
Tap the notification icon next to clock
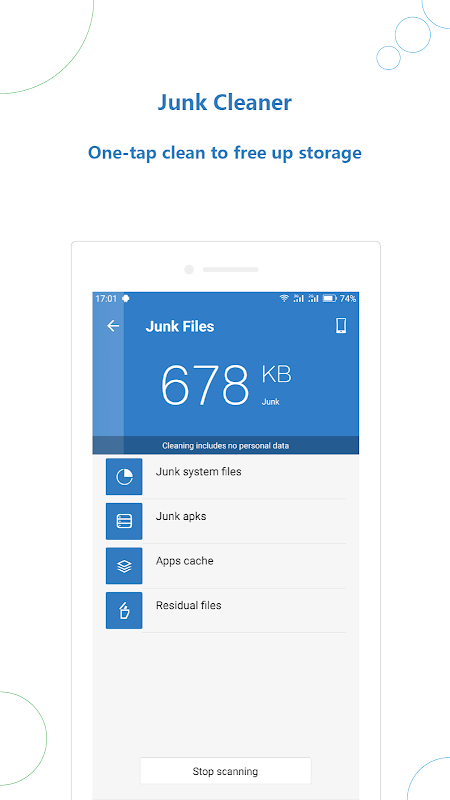126,298
